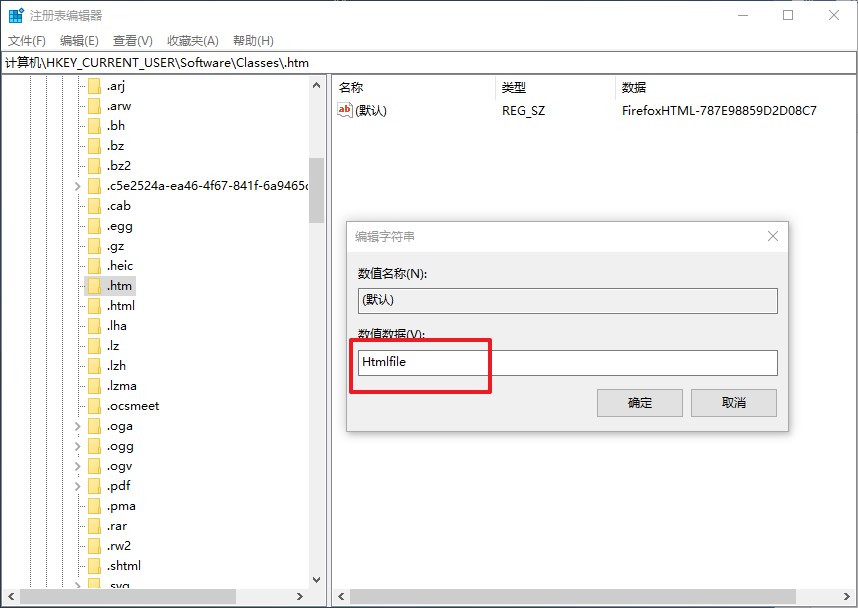Click the .egg folder icon

95,226
